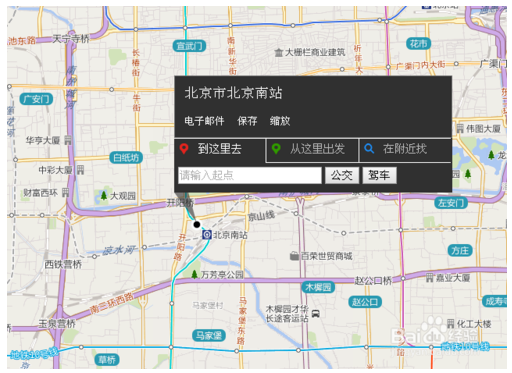Click the 百荣世贸商城 shopping icon

tap(294, 256)
